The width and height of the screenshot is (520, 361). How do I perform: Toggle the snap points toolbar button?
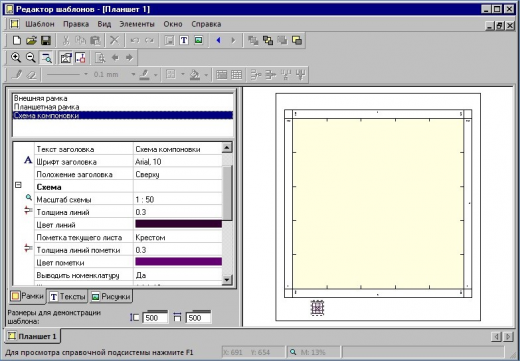pos(81,58)
